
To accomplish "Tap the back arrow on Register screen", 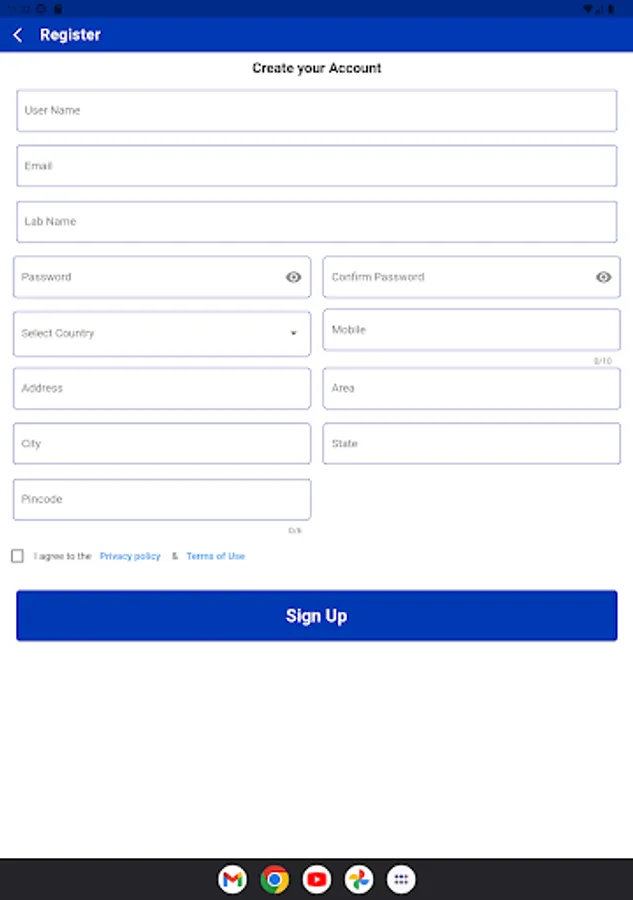I will [x=18, y=34].
